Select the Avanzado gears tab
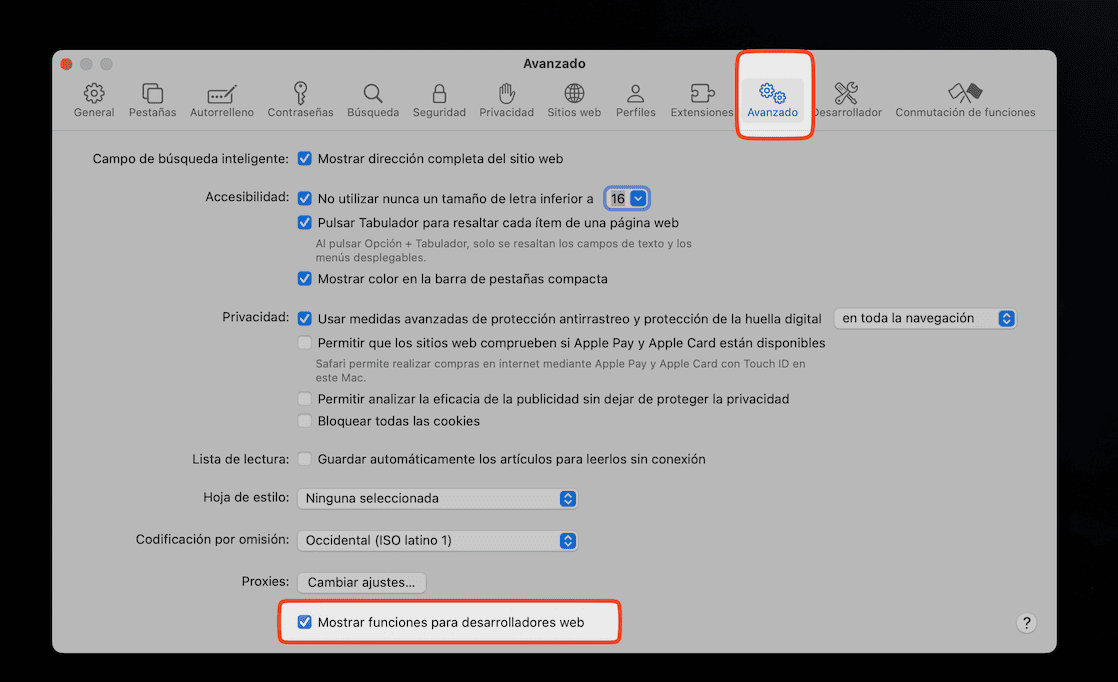The image size is (1118, 682). tap(772, 100)
